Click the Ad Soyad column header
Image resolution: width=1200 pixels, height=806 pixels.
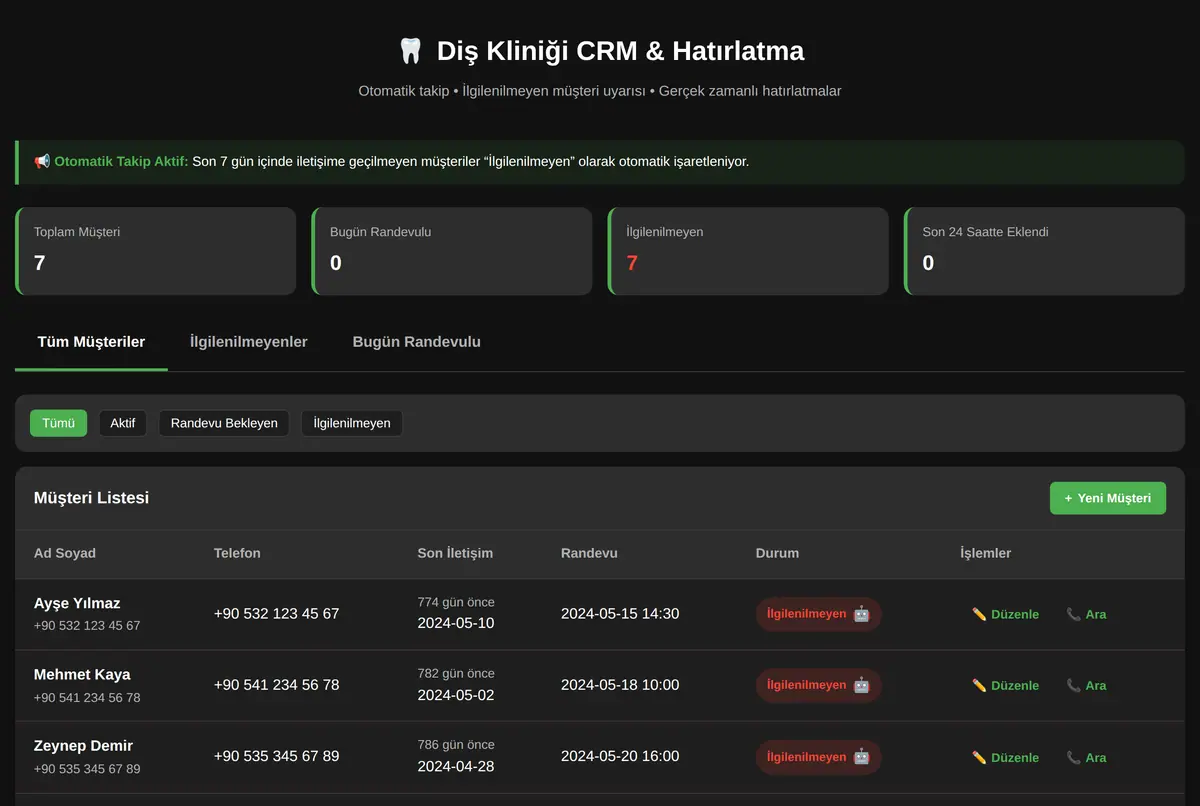point(65,553)
